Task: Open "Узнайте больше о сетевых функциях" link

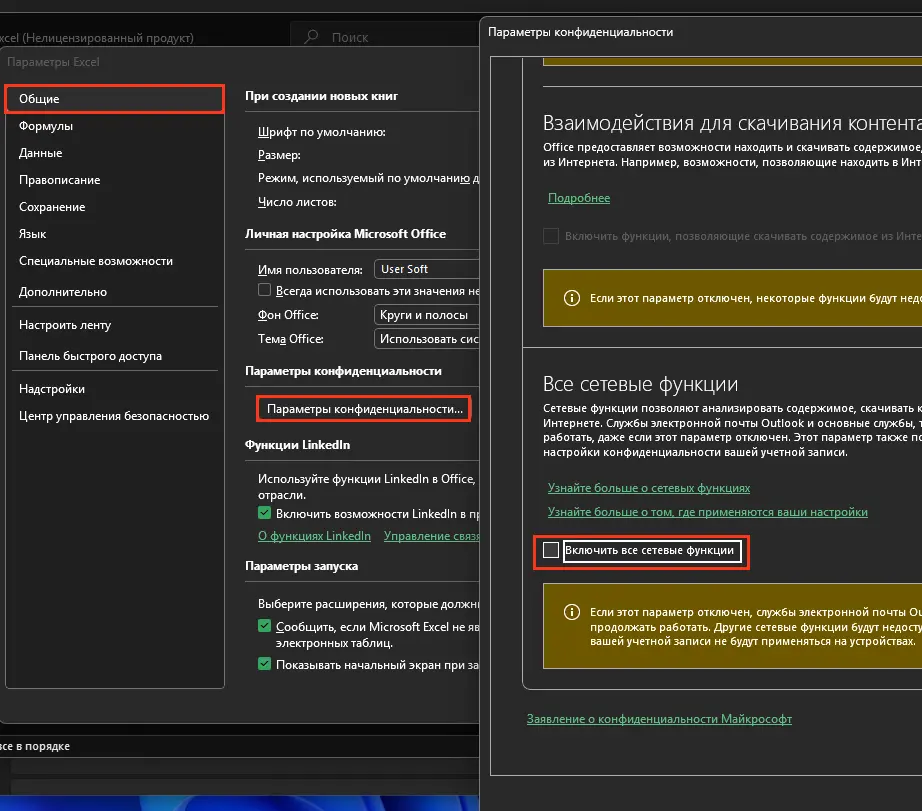Action: tap(649, 488)
